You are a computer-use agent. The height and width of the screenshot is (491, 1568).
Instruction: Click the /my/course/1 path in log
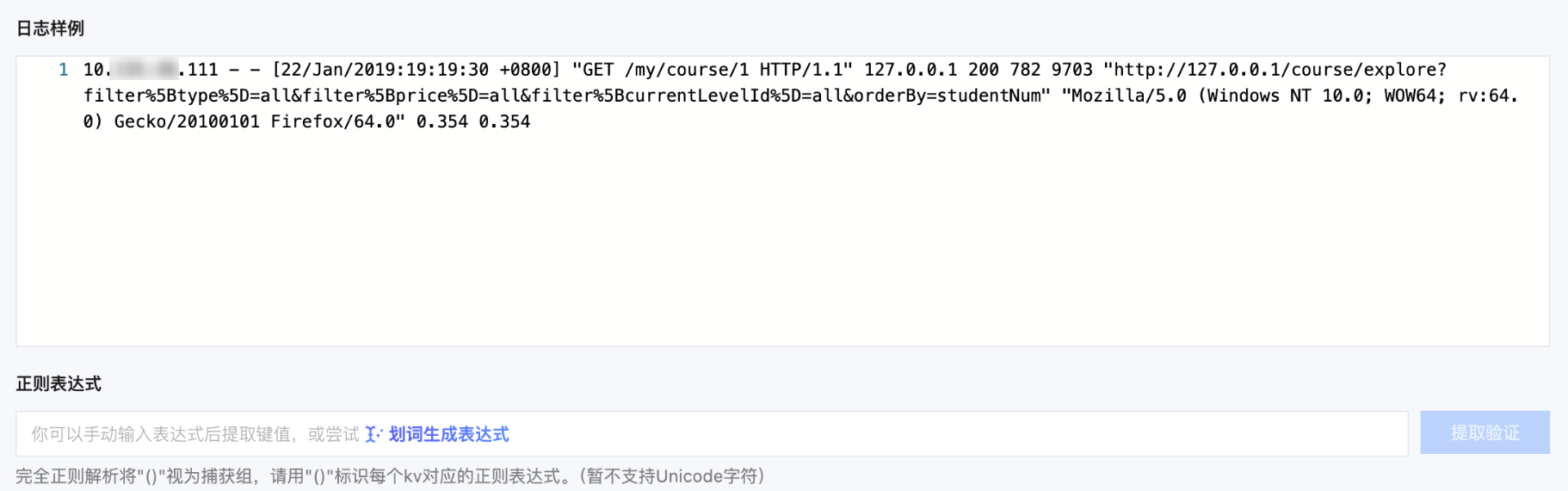[687, 70]
